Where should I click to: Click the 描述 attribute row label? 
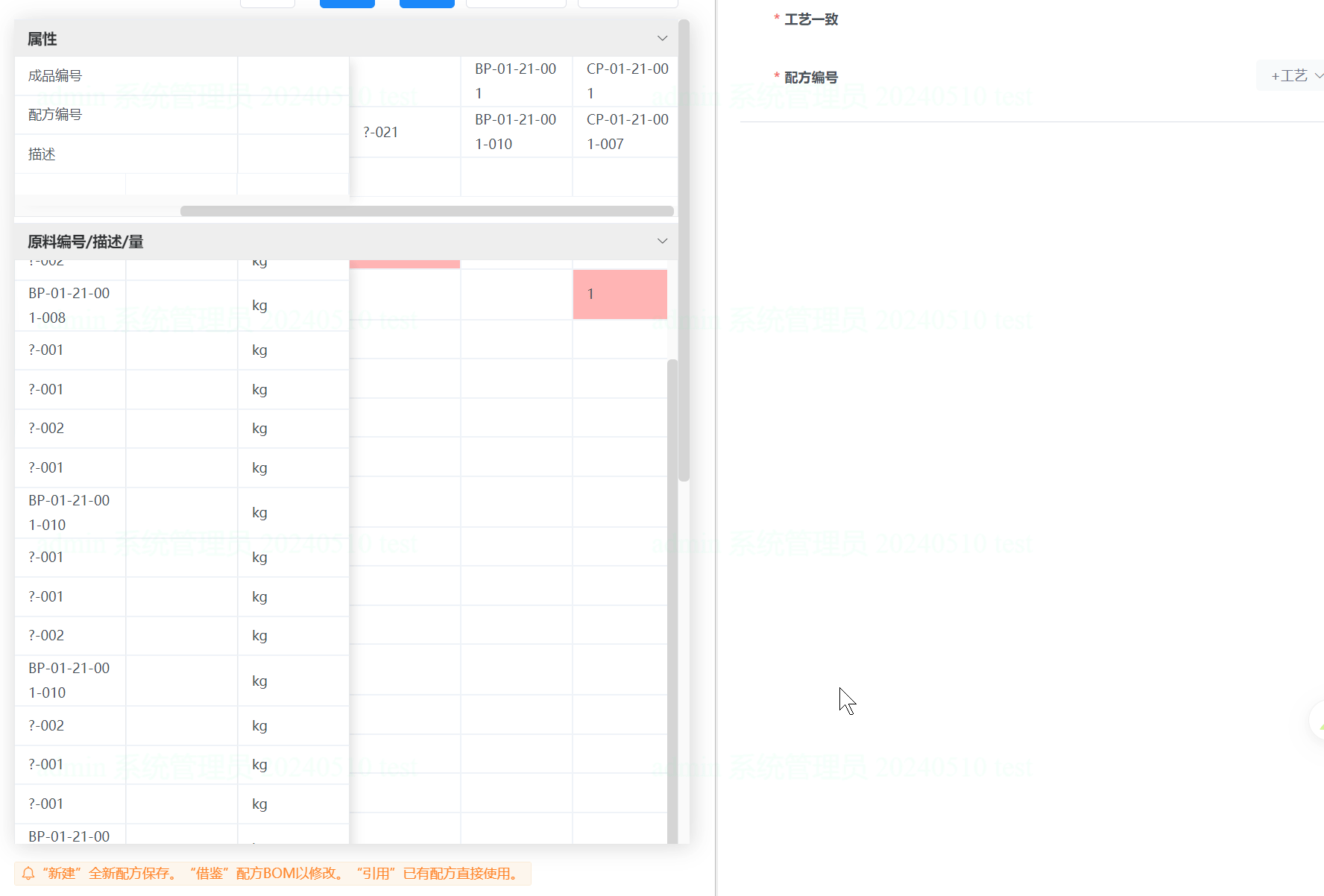(x=42, y=154)
